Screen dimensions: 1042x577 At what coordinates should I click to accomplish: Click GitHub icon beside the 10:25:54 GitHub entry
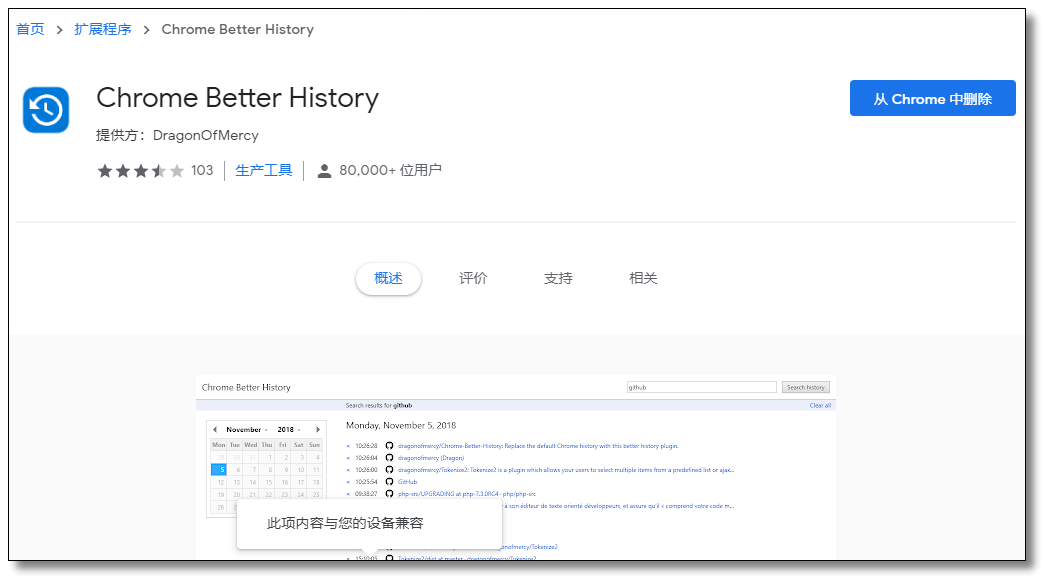point(389,482)
